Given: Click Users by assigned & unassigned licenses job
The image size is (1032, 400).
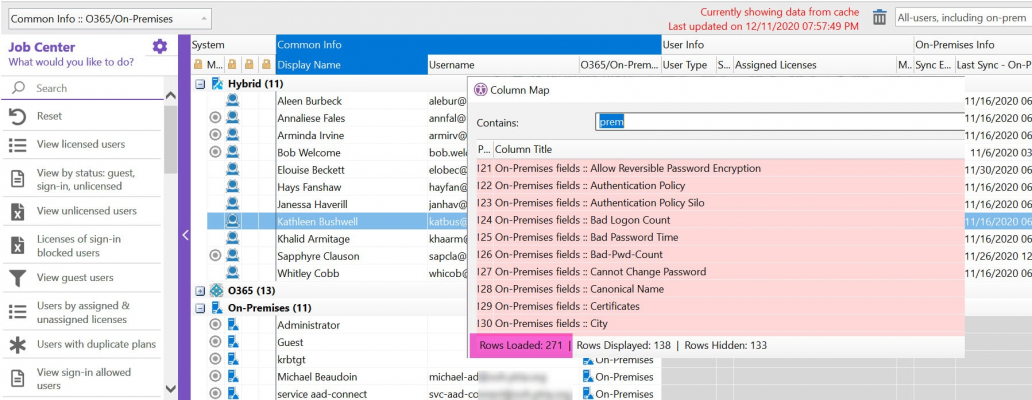Looking at the screenshot, I should tap(81, 312).
